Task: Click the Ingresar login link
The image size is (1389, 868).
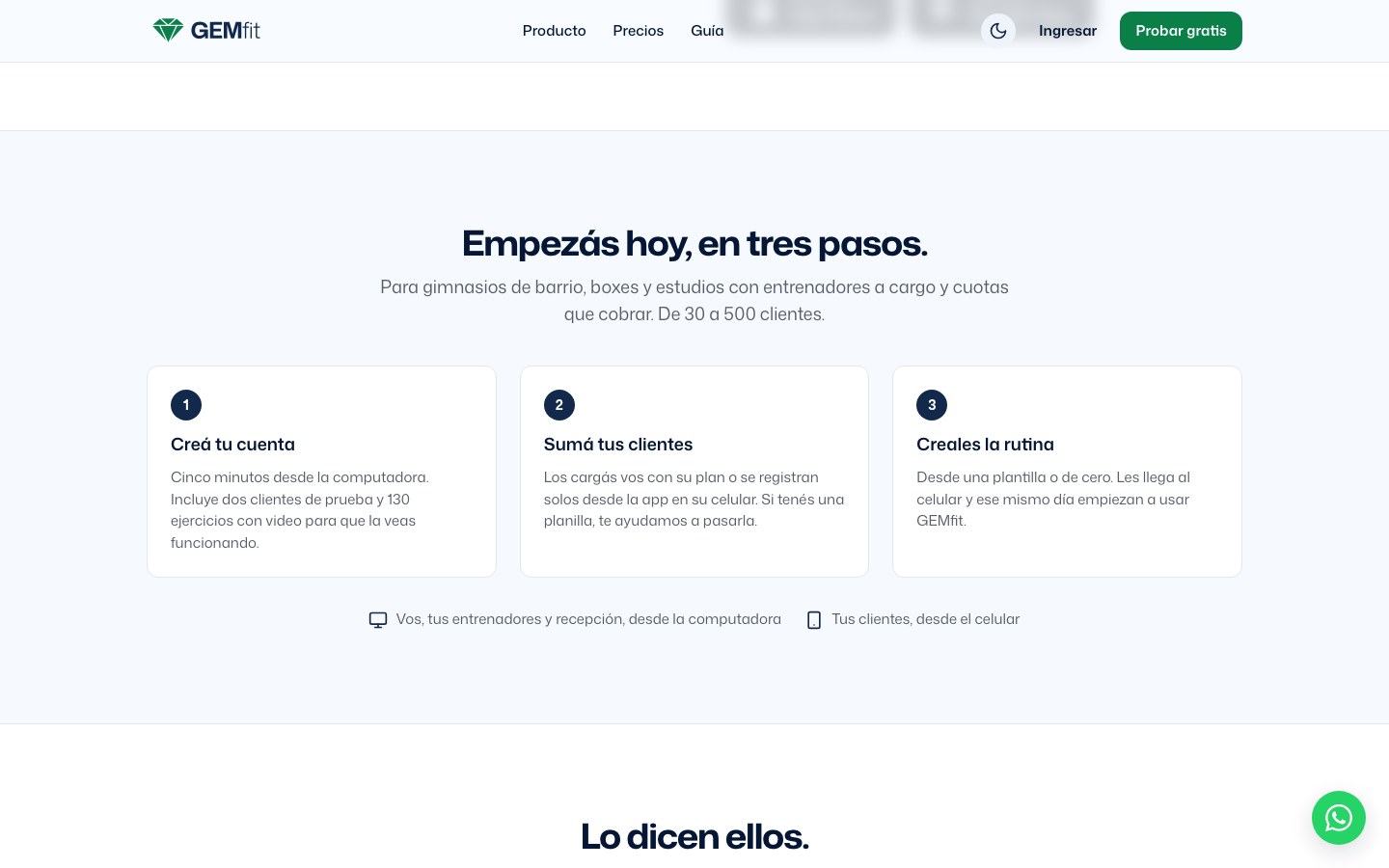Action: 1068,31
